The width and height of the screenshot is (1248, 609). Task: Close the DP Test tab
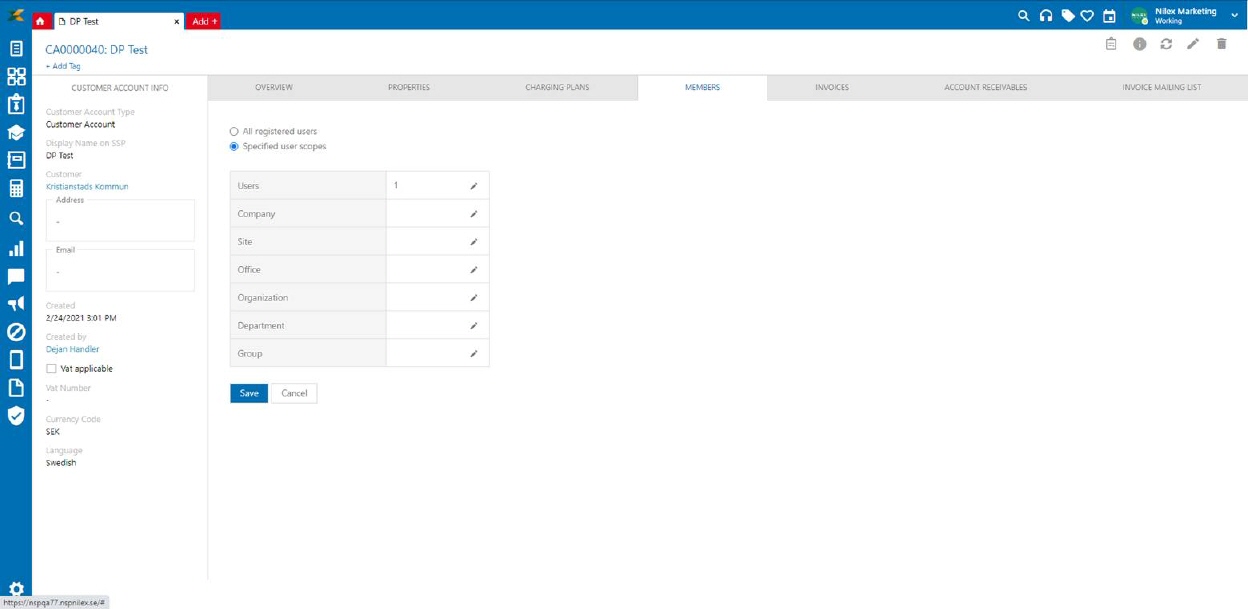177,21
